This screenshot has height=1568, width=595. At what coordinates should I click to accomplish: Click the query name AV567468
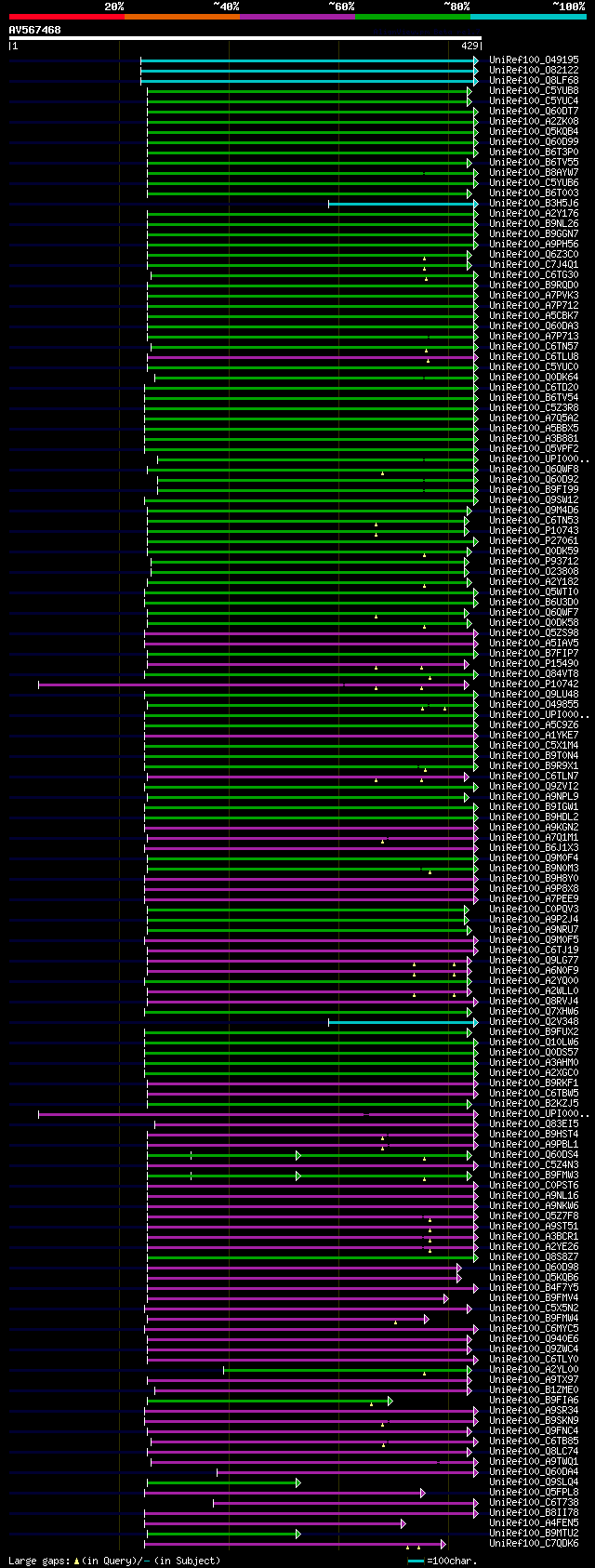tap(35, 30)
